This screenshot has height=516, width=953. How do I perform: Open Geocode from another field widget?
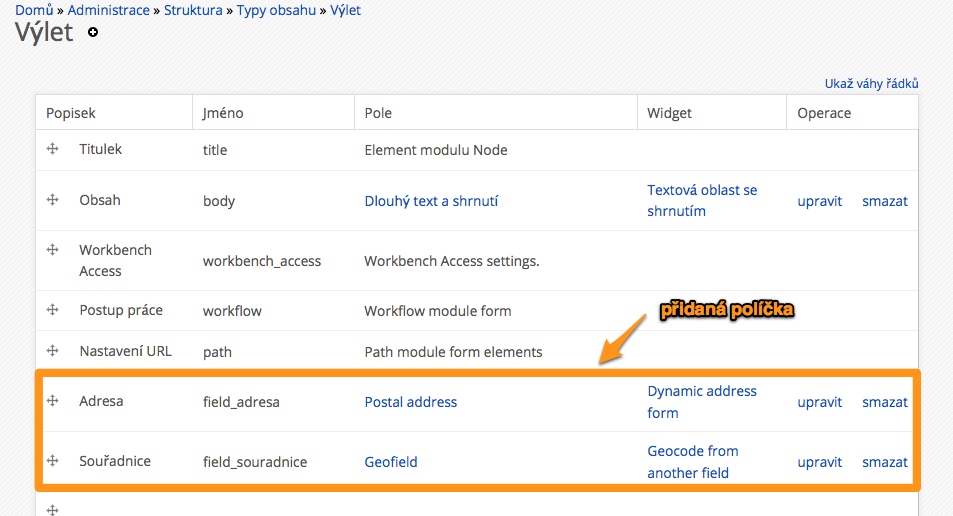(x=692, y=462)
